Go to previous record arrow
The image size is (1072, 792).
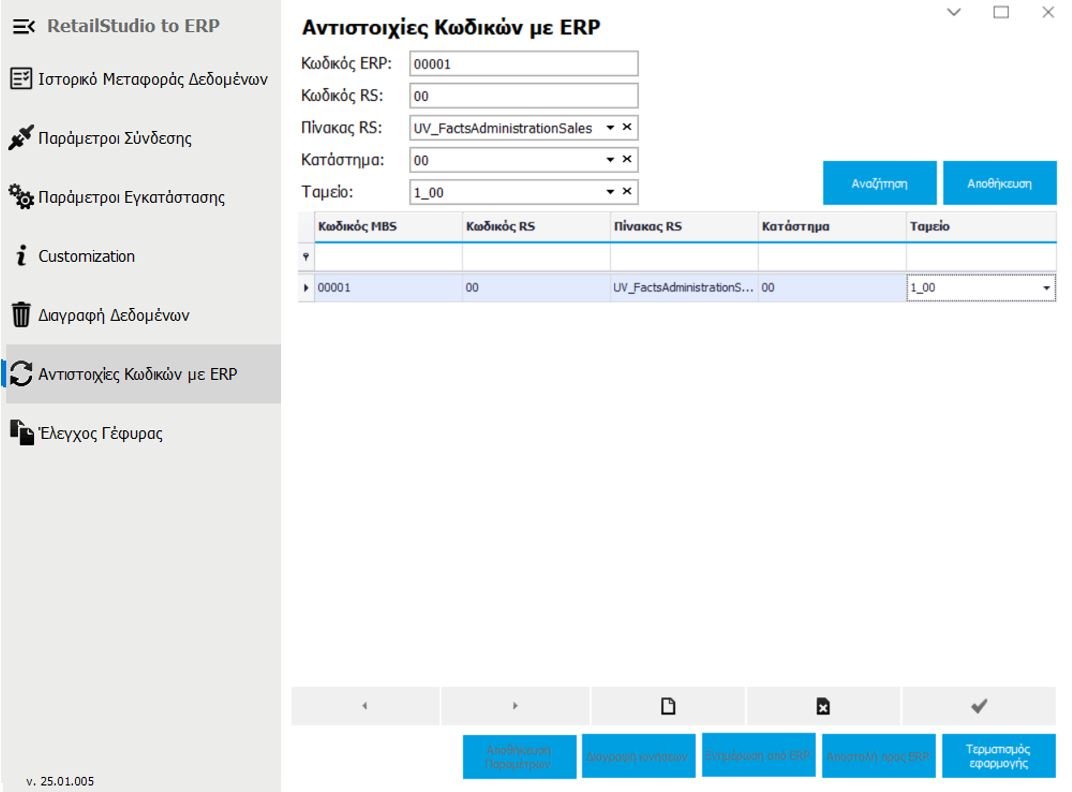[x=364, y=706]
